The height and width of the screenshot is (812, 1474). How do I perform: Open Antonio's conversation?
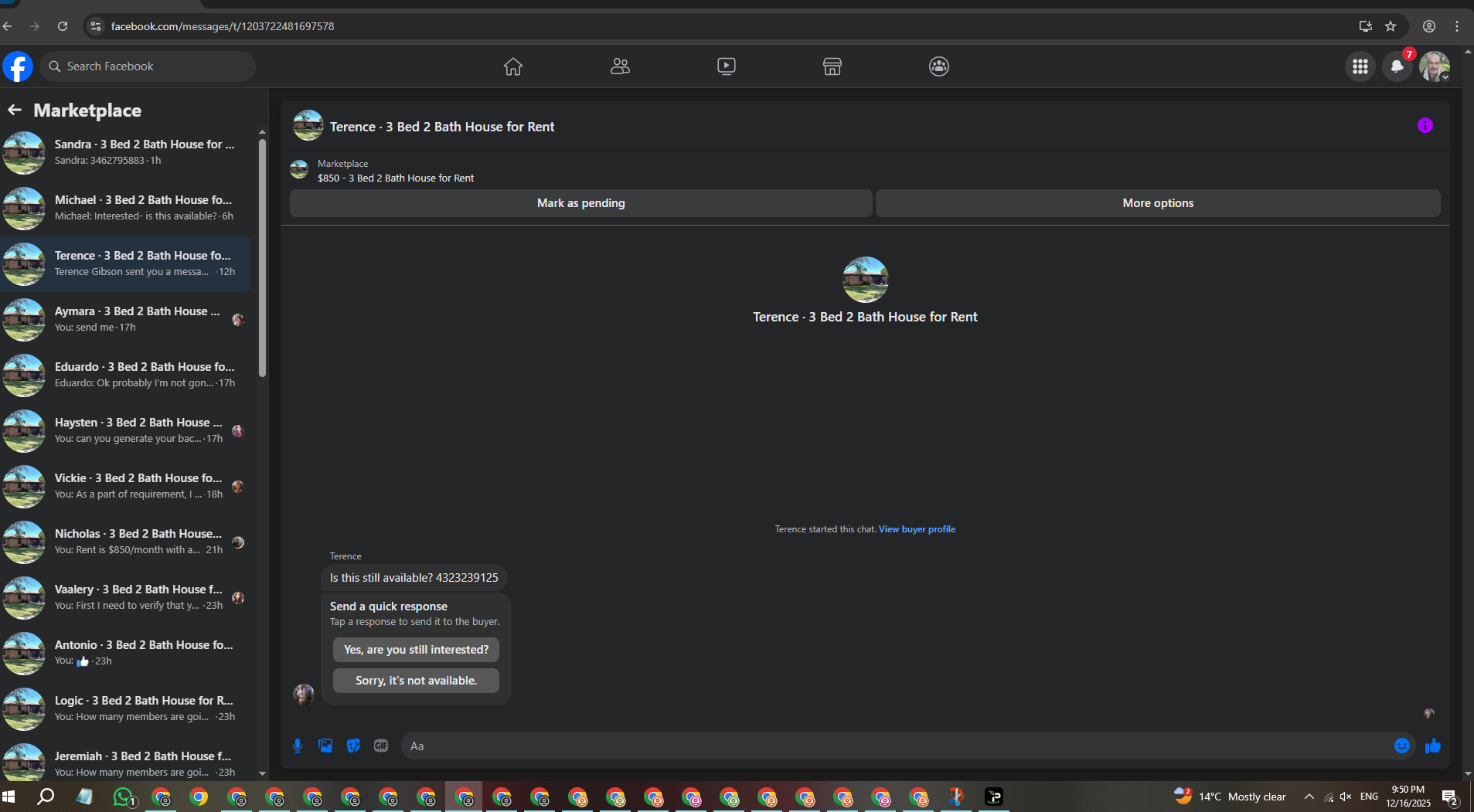pos(126,653)
